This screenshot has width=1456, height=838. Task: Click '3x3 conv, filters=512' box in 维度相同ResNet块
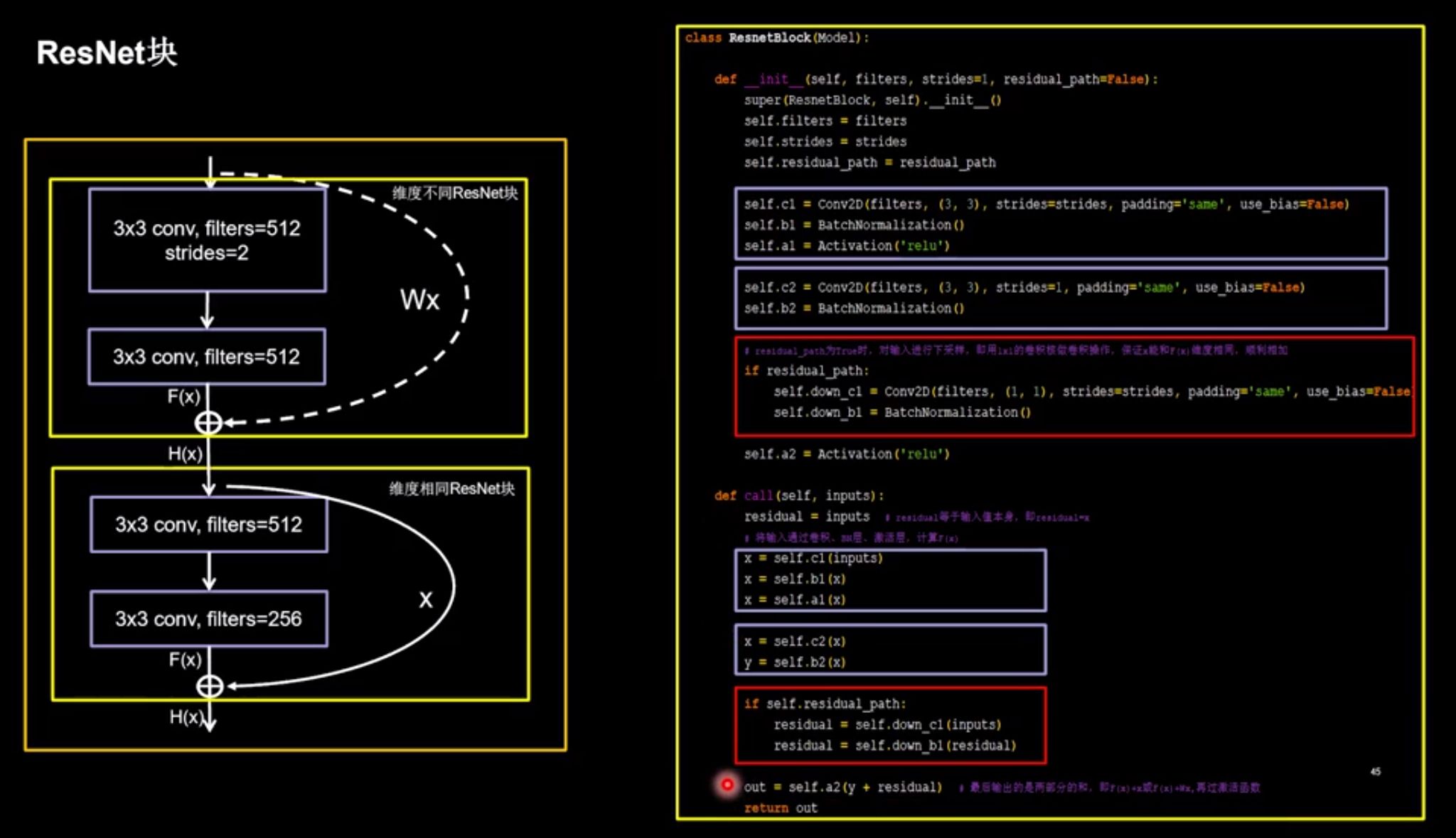[209, 525]
